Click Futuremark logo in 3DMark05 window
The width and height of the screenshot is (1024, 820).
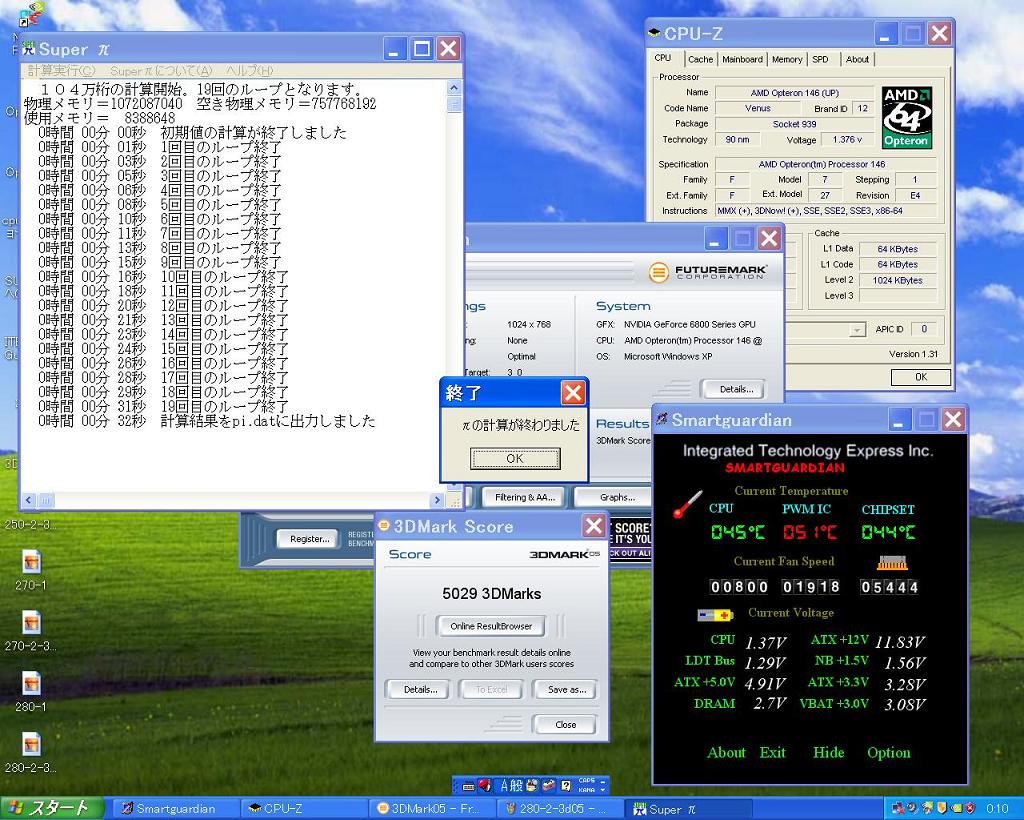coord(708,272)
